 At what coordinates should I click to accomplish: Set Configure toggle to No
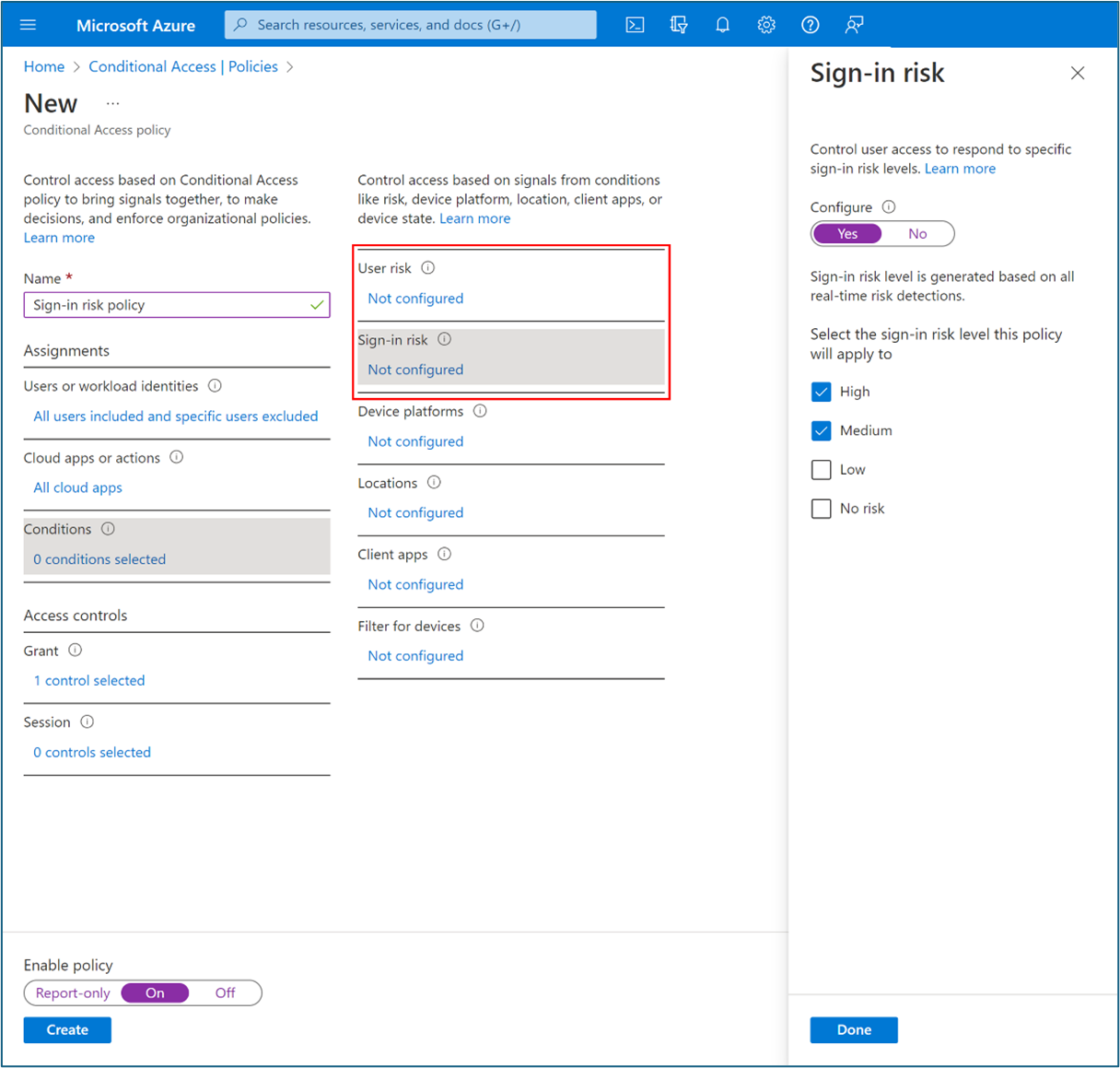click(917, 234)
